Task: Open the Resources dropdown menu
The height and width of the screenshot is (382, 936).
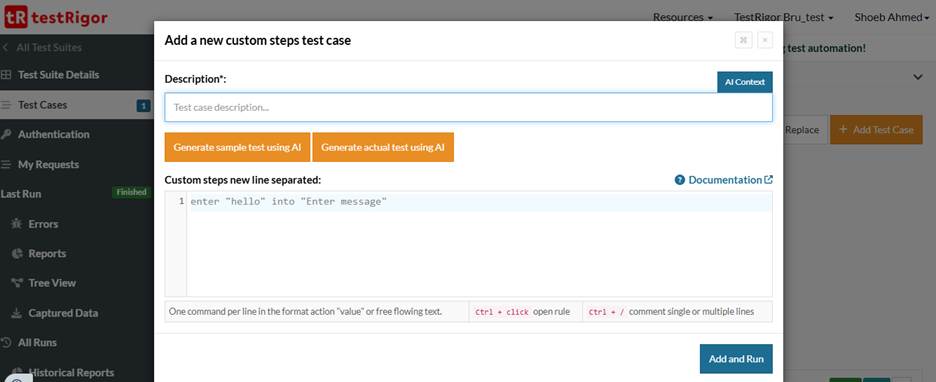Action: [x=683, y=17]
